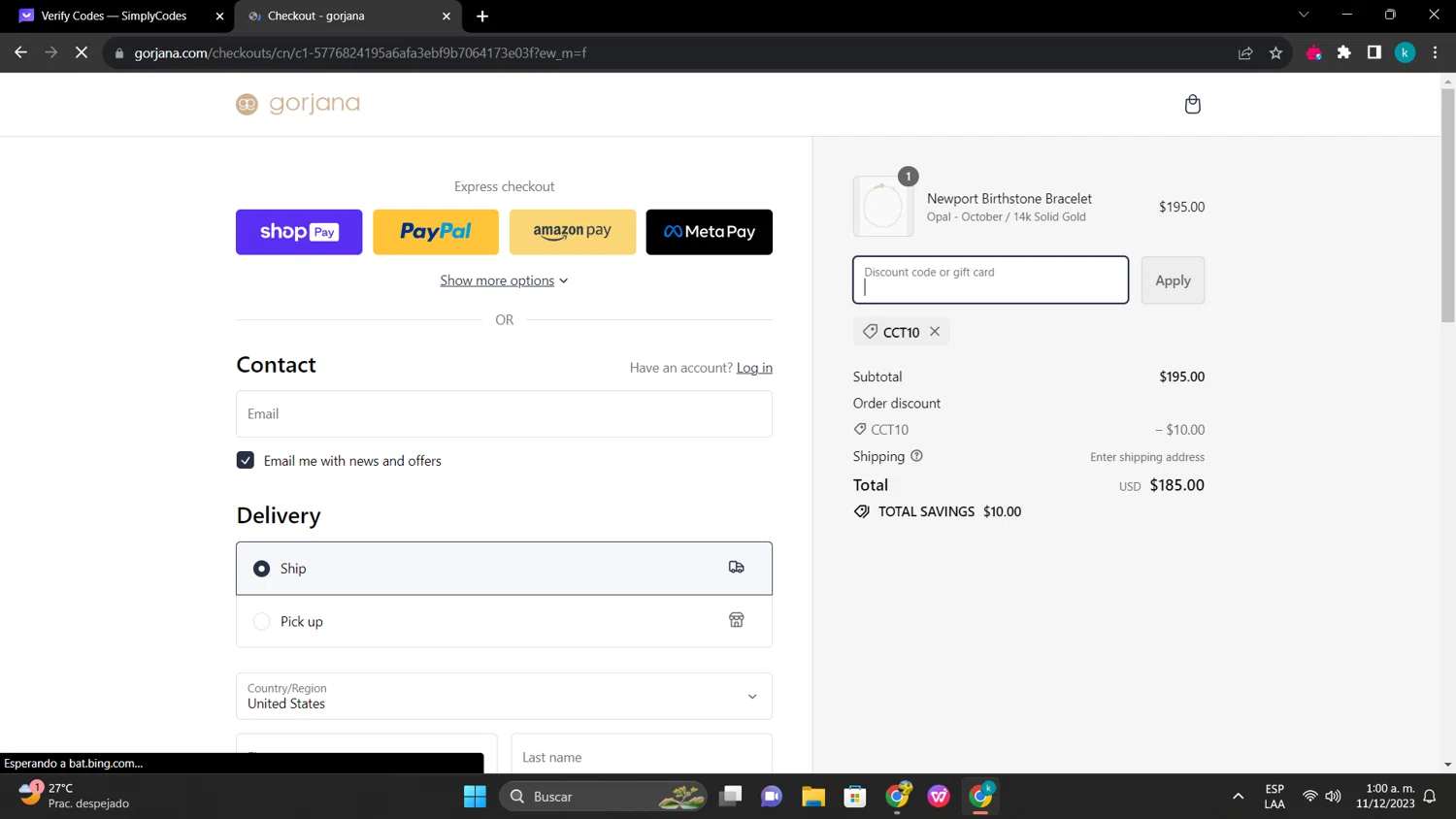
Task: Click the Log in link
Action: click(754, 368)
